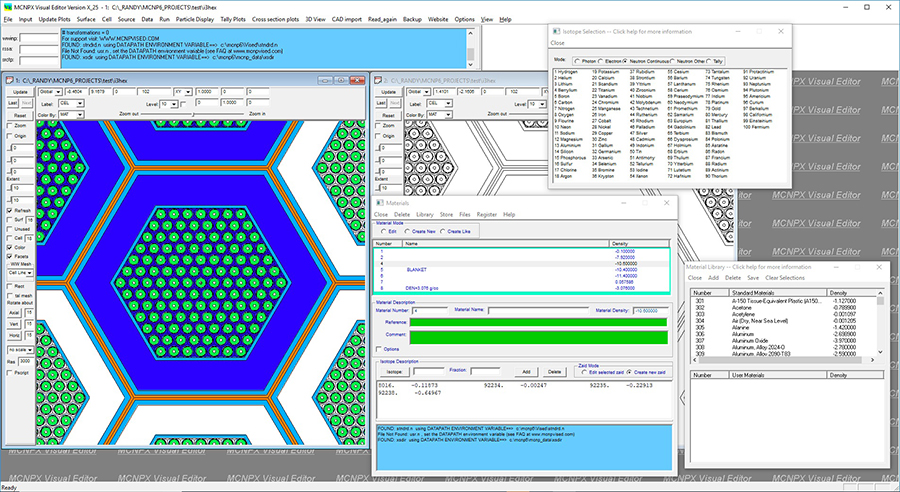Viewport: 900px width, 492px height.
Task: Open the CAD import menu
Action: tap(347, 19)
